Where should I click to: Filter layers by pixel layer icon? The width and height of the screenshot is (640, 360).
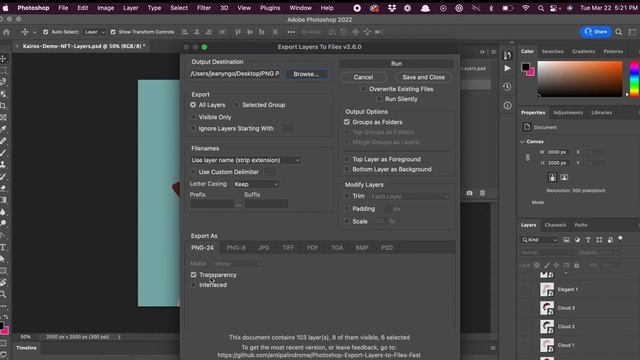click(567, 240)
